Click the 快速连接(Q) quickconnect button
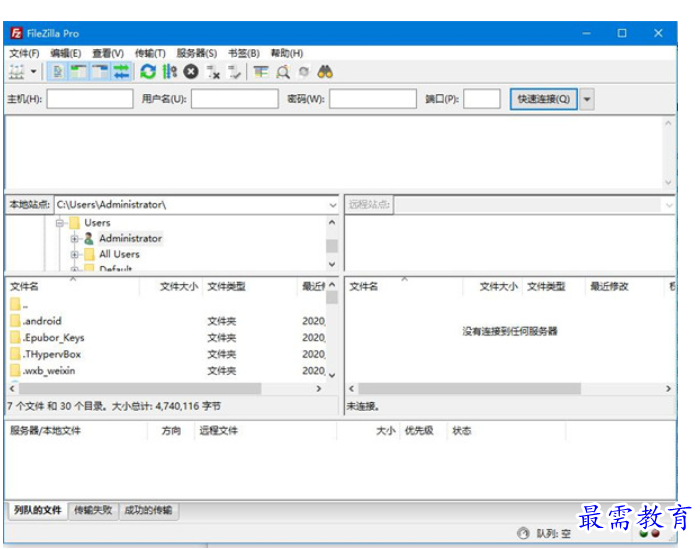Screen dimensions: 700x549 (x=544, y=99)
